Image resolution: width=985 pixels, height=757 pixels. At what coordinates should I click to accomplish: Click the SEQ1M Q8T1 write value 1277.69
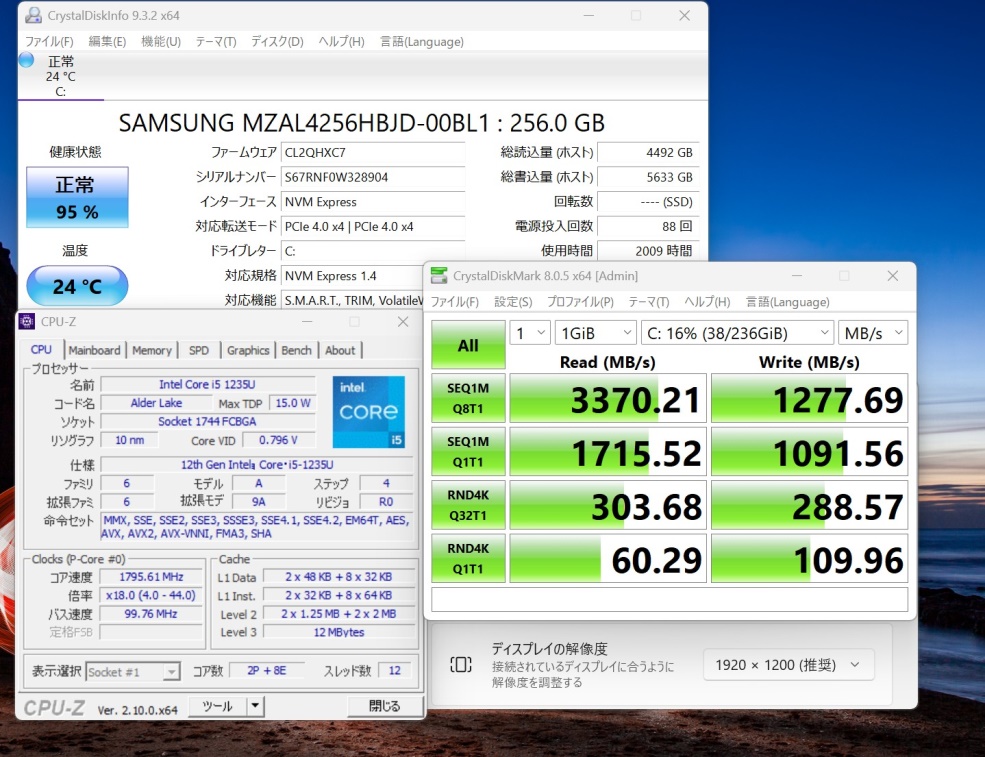click(x=810, y=399)
